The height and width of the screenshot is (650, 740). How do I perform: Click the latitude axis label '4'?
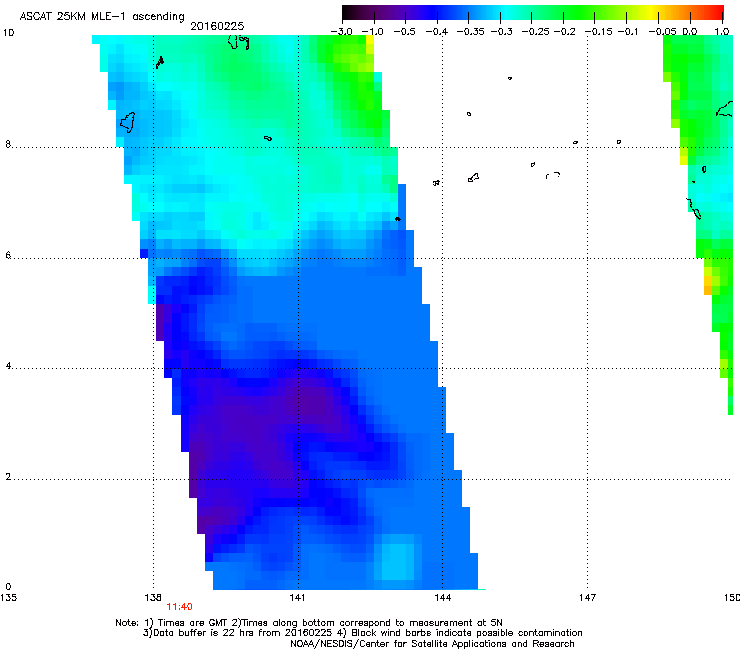pyautogui.click(x=8, y=366)
